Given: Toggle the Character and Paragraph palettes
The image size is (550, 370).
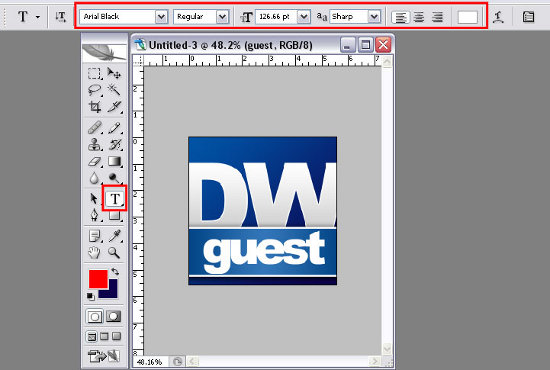Looking at the screenshot, I should (x=528, y=17).
